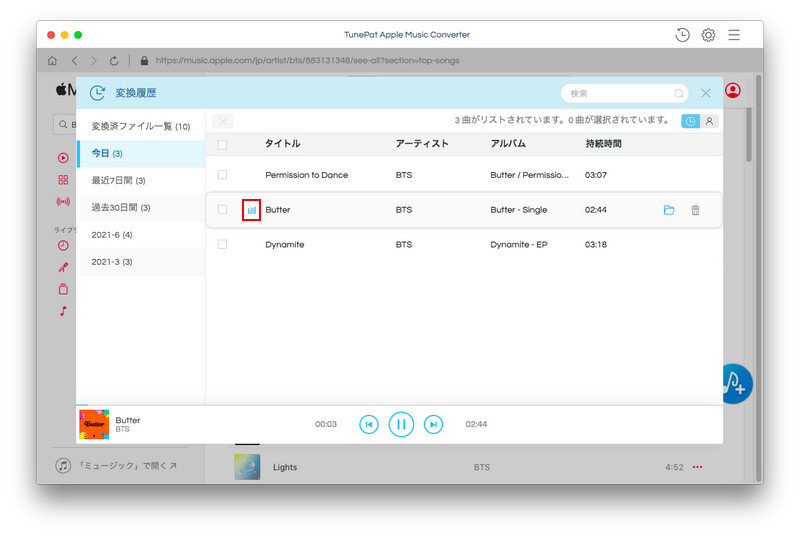The image size is (800, 536).
Task: Open Browse grid icon in Apple Music sidebar
Action: click(63, 180)
